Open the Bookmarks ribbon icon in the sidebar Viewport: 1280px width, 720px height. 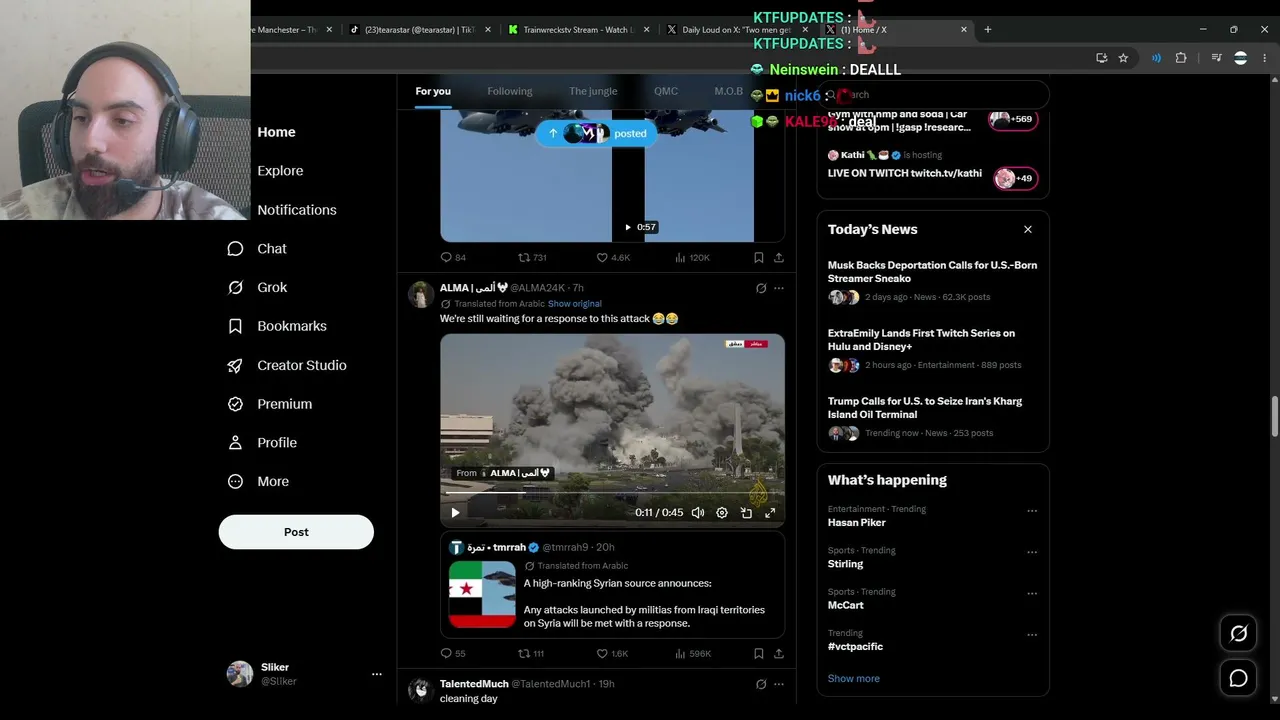pyautogui.click(x=235, y=326)
